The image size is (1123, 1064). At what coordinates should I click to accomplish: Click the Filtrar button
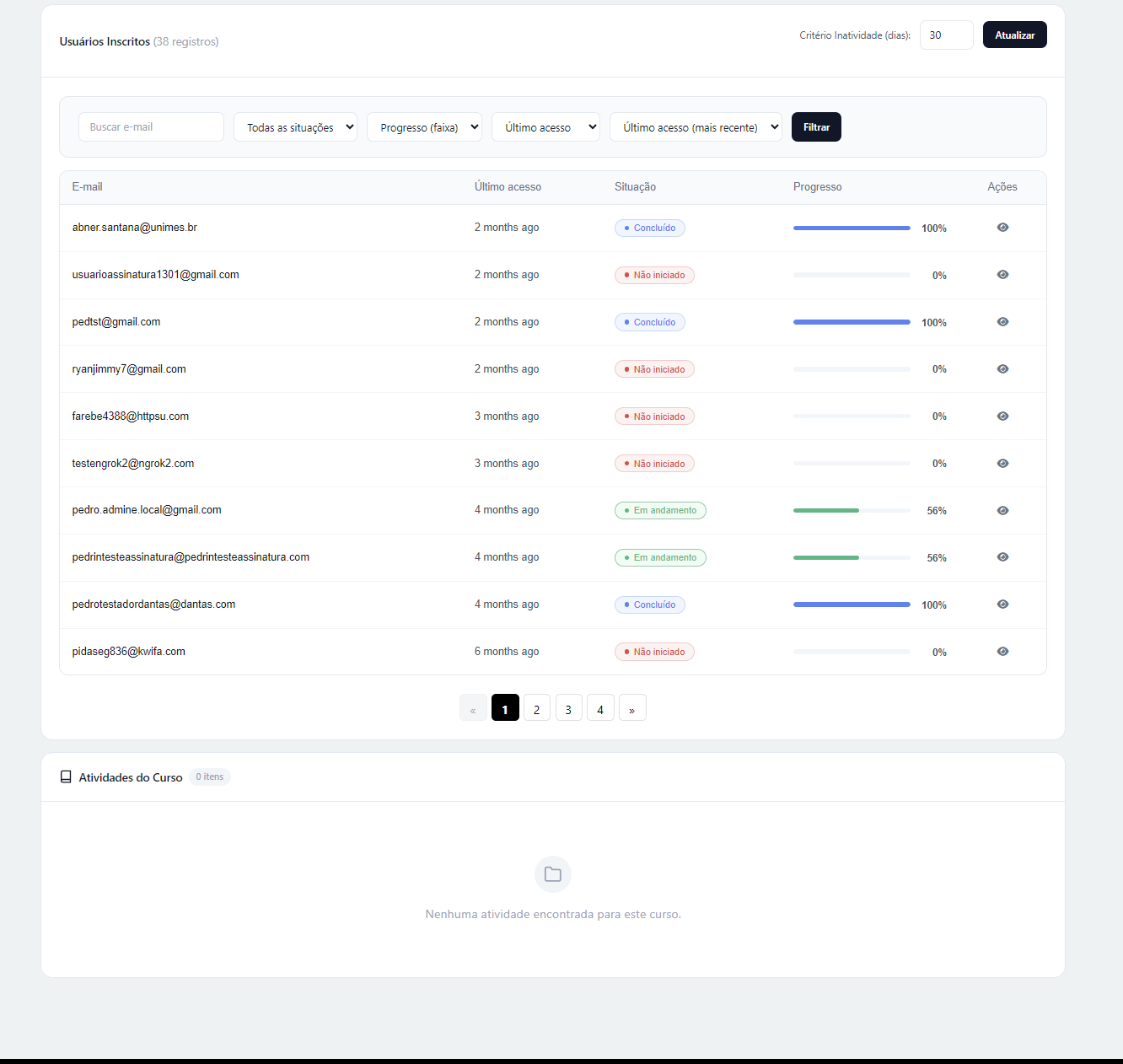816,127
